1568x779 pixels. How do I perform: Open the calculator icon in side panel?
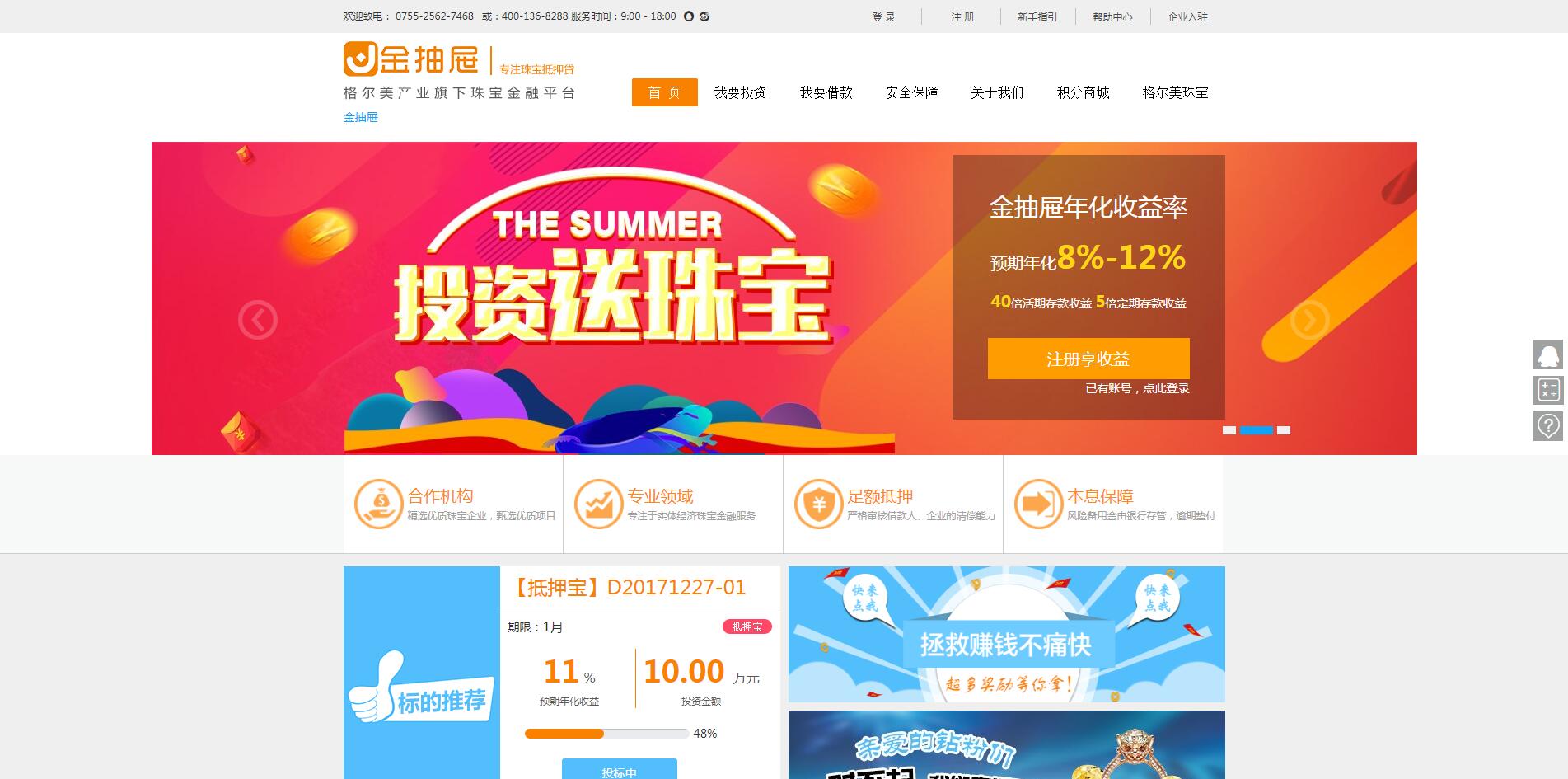pos(1548,390)
